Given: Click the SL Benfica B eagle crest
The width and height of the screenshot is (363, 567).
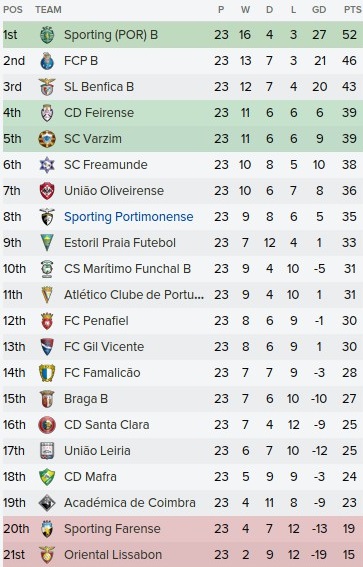Looking at the screenshot, I should [47, 87].
